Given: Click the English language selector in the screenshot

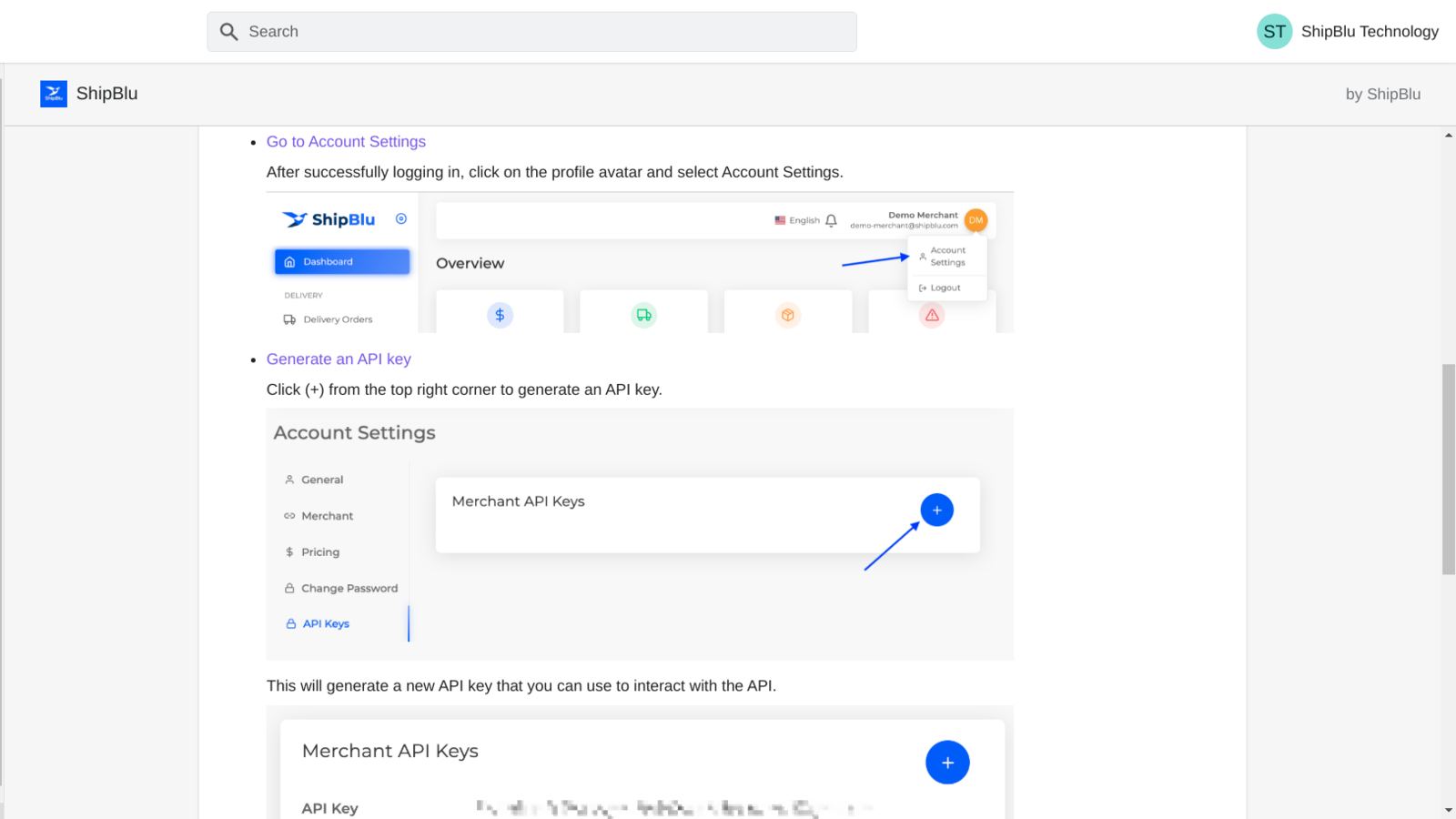Looking at the screenshot, I should point(797,220).
